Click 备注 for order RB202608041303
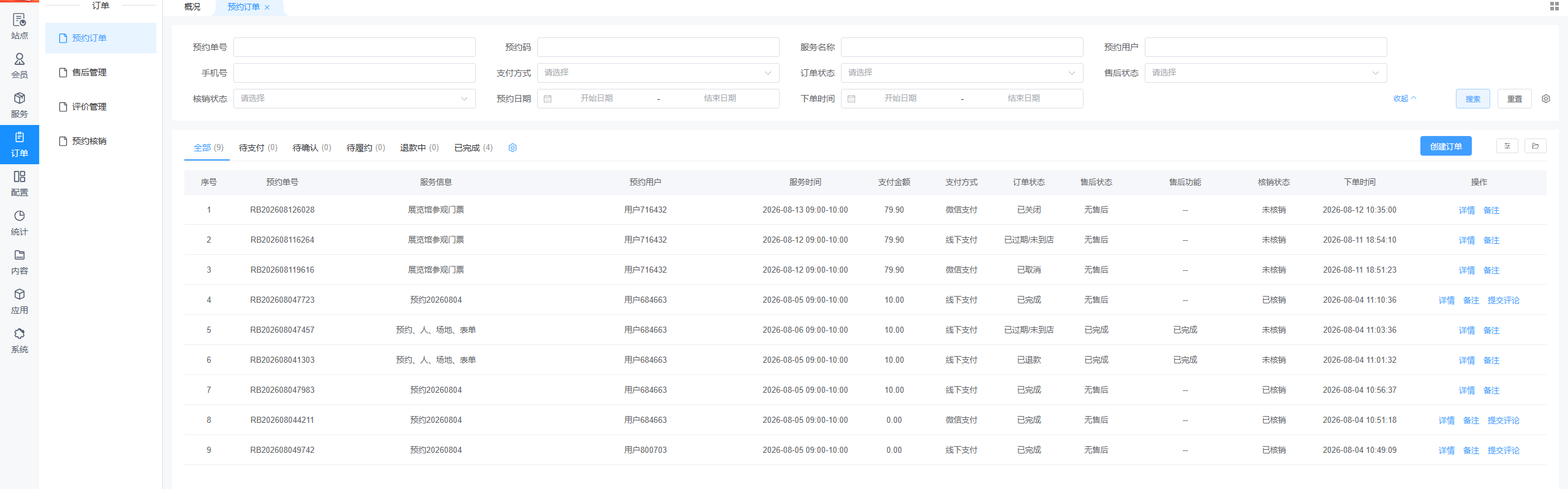This screenshot has width=1568, height=489. pos(1491,360)
